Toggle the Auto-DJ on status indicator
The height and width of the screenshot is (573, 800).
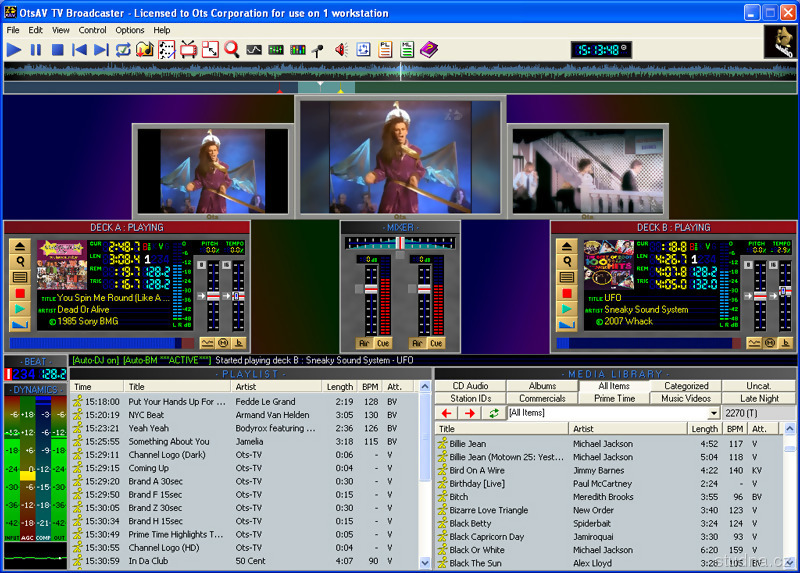[x=95, y=360]
